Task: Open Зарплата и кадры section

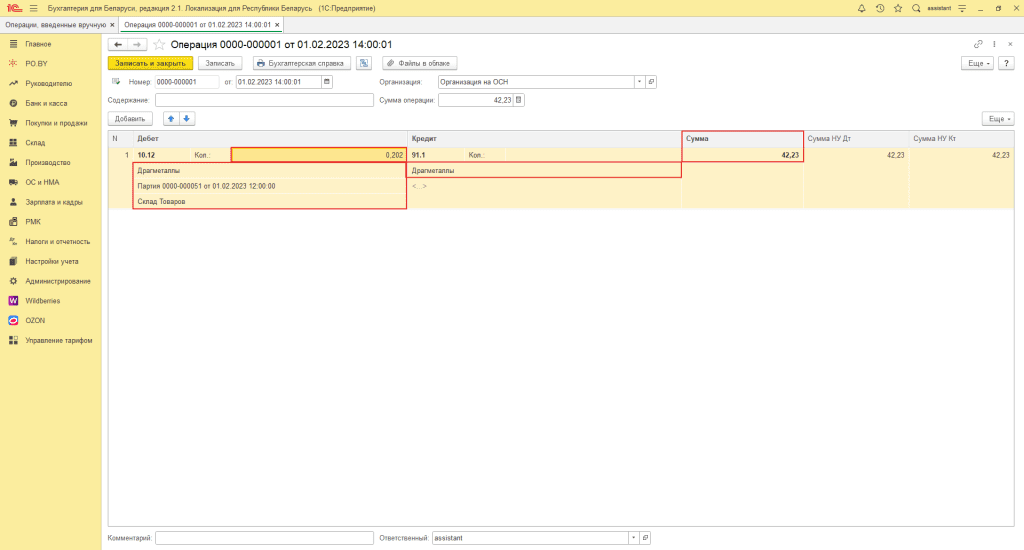Action: [54, 202]
